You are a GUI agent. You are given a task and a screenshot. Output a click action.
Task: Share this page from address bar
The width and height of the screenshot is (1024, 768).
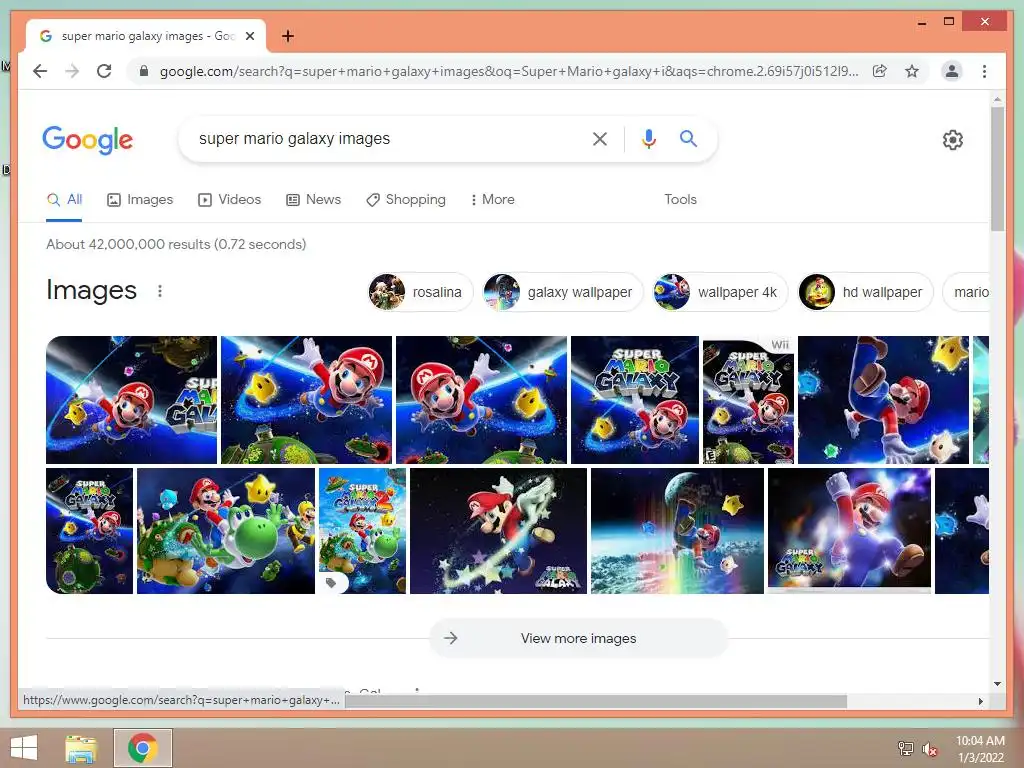click(x=880, y=71)
